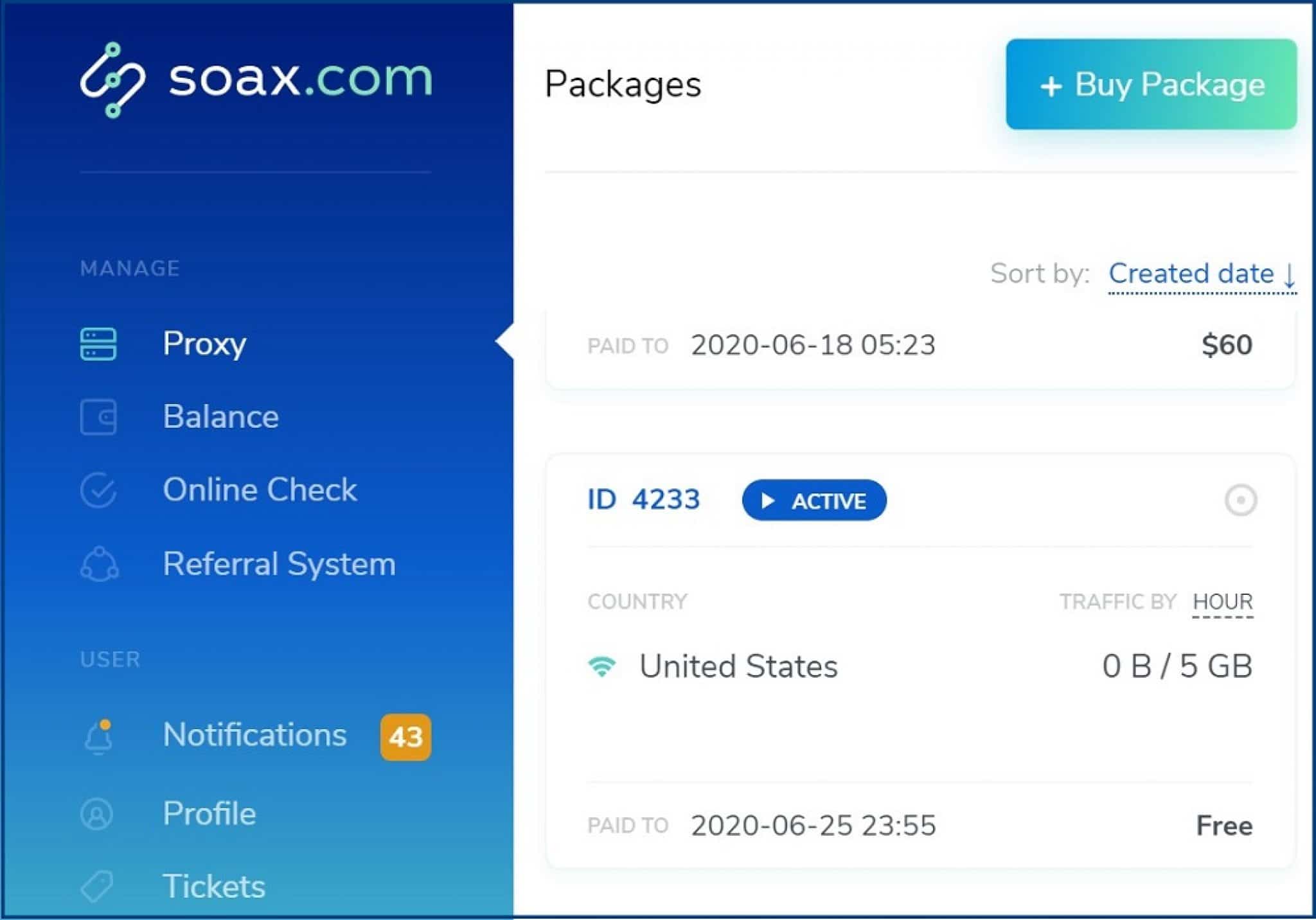1316x920 pixels.
Task: Click the circular options icon on package 4233
Action: 1241,500
